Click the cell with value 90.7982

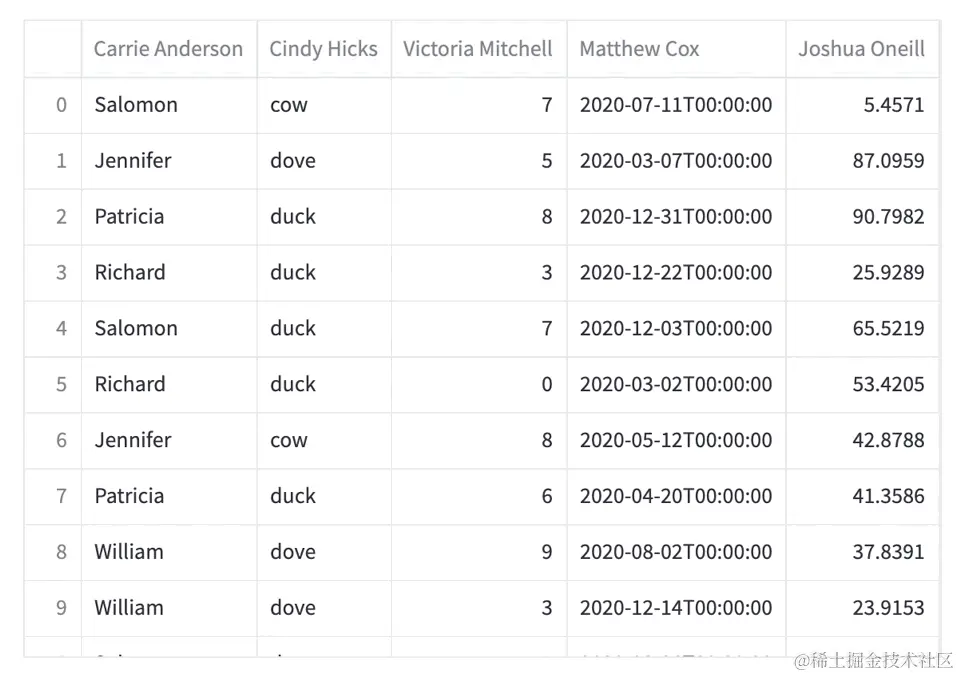(x=888, y=217)
